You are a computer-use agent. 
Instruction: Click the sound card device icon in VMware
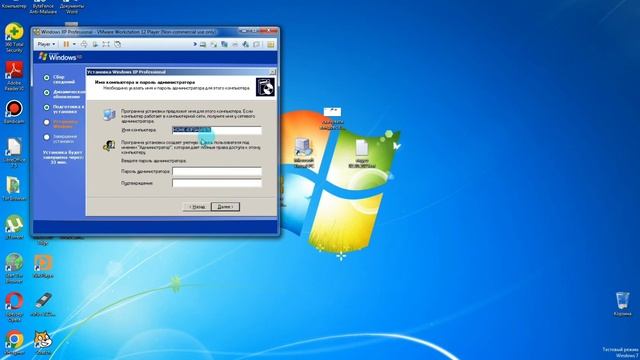[245, 44]
